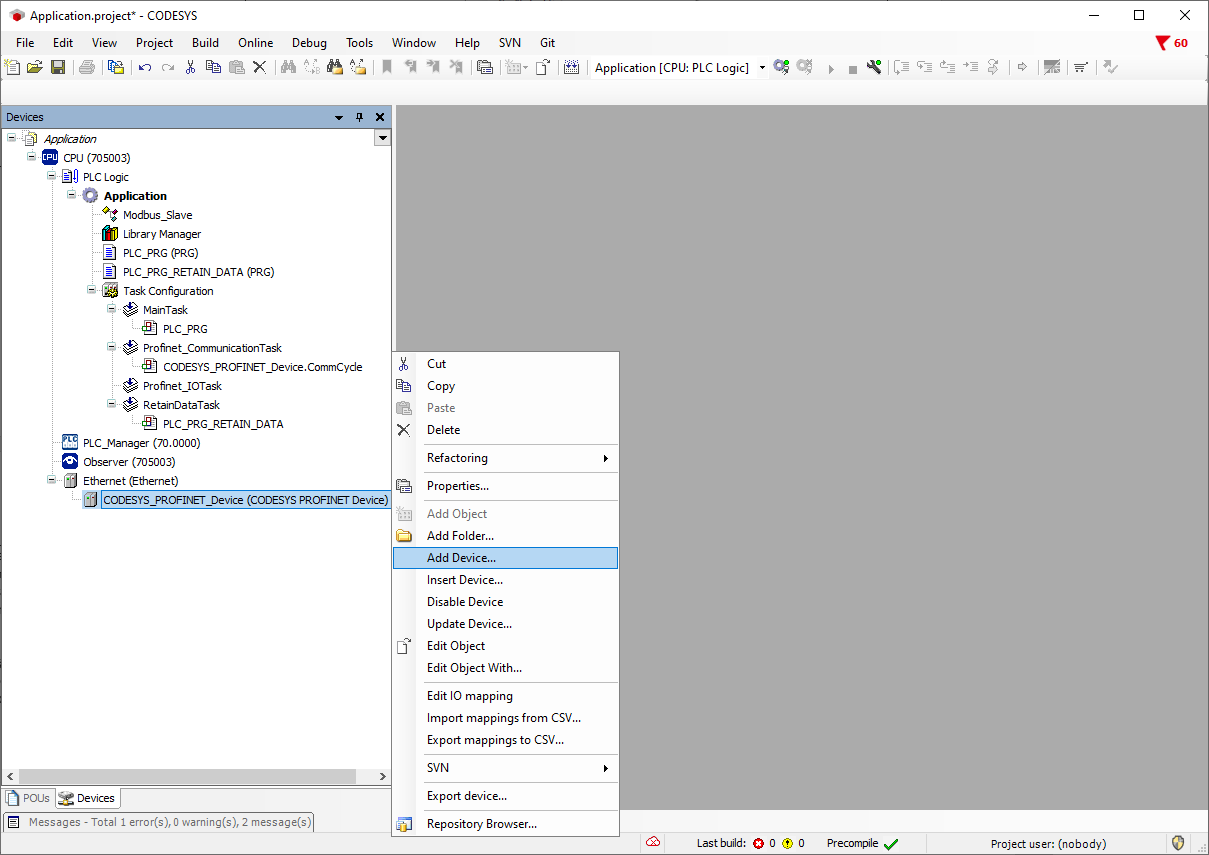
Task: Click the wrench tools toolbar icon
Action: point(874,67)
